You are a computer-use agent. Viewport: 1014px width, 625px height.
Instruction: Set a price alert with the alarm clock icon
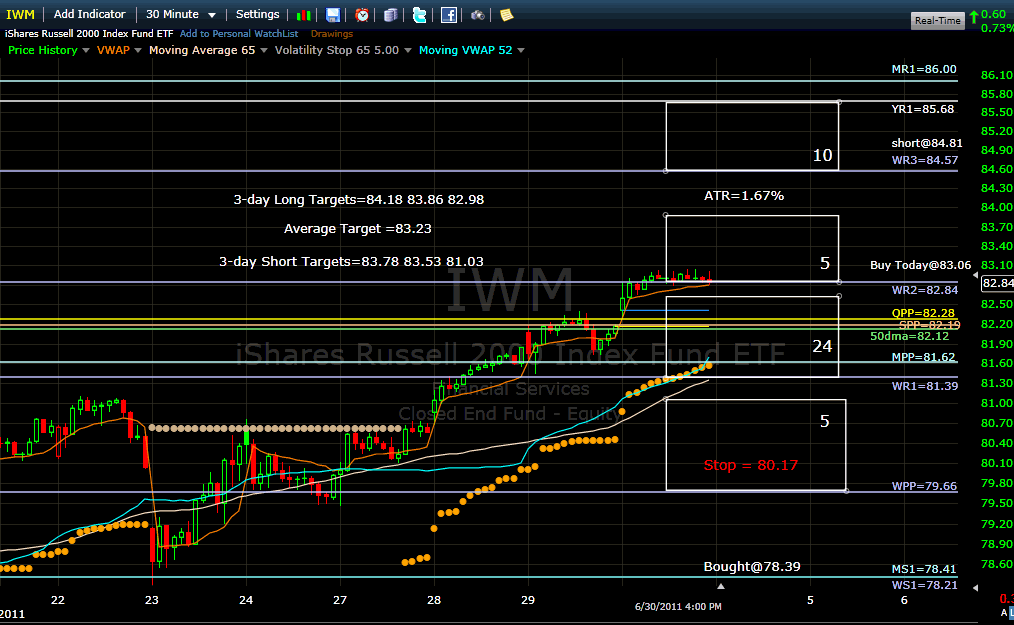point(362,15)
